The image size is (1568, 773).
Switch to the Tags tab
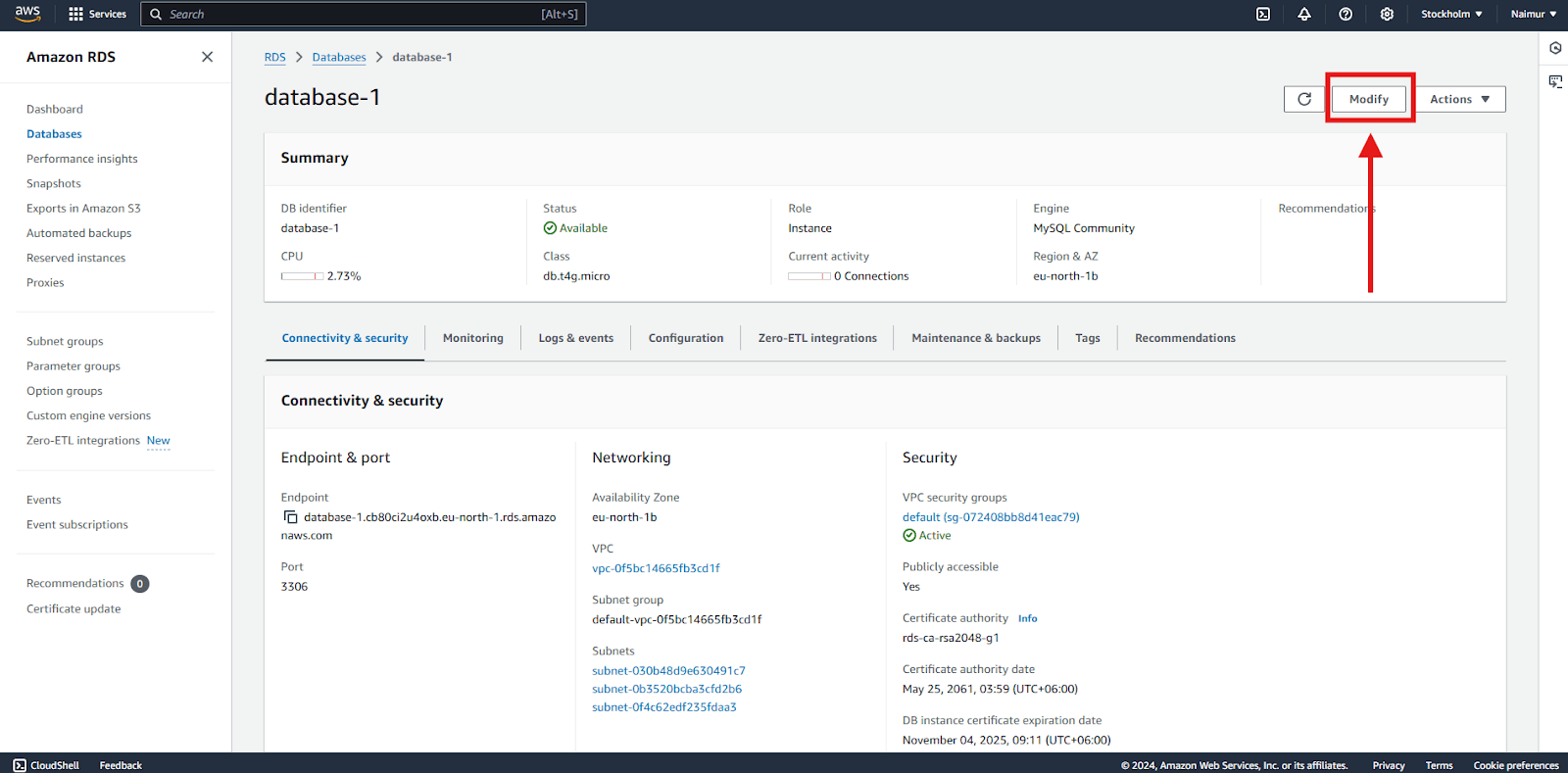1088,338
